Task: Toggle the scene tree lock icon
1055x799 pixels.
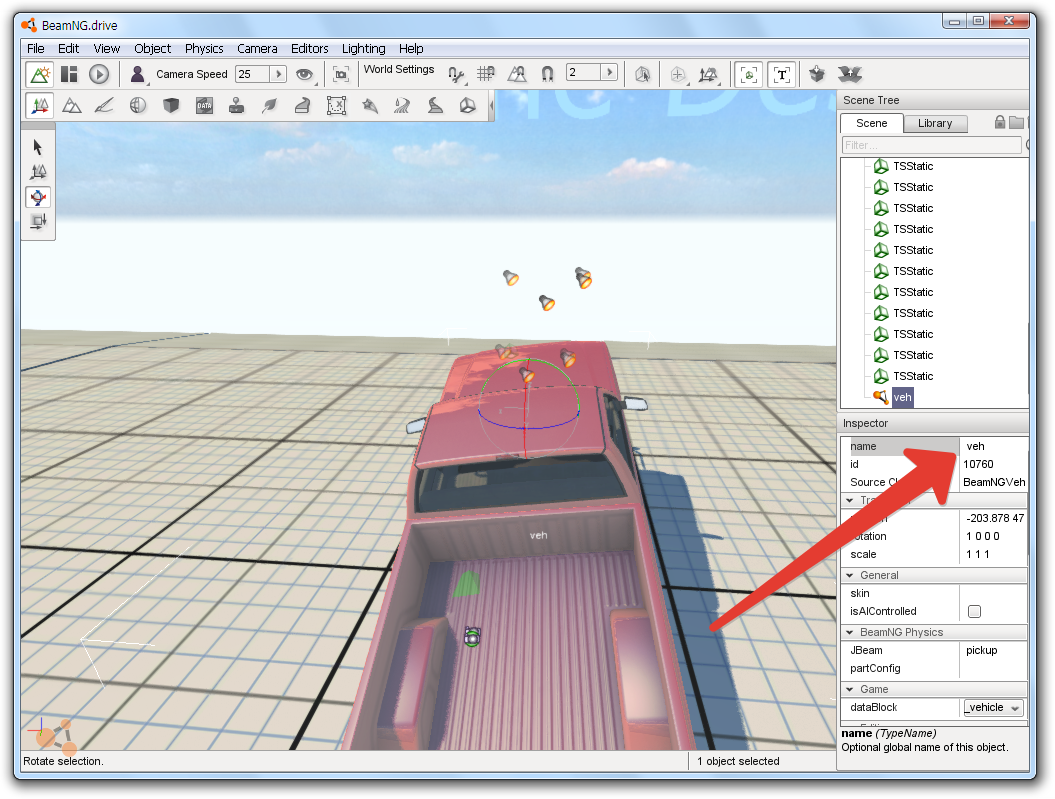Action: tap(1000, 122)
